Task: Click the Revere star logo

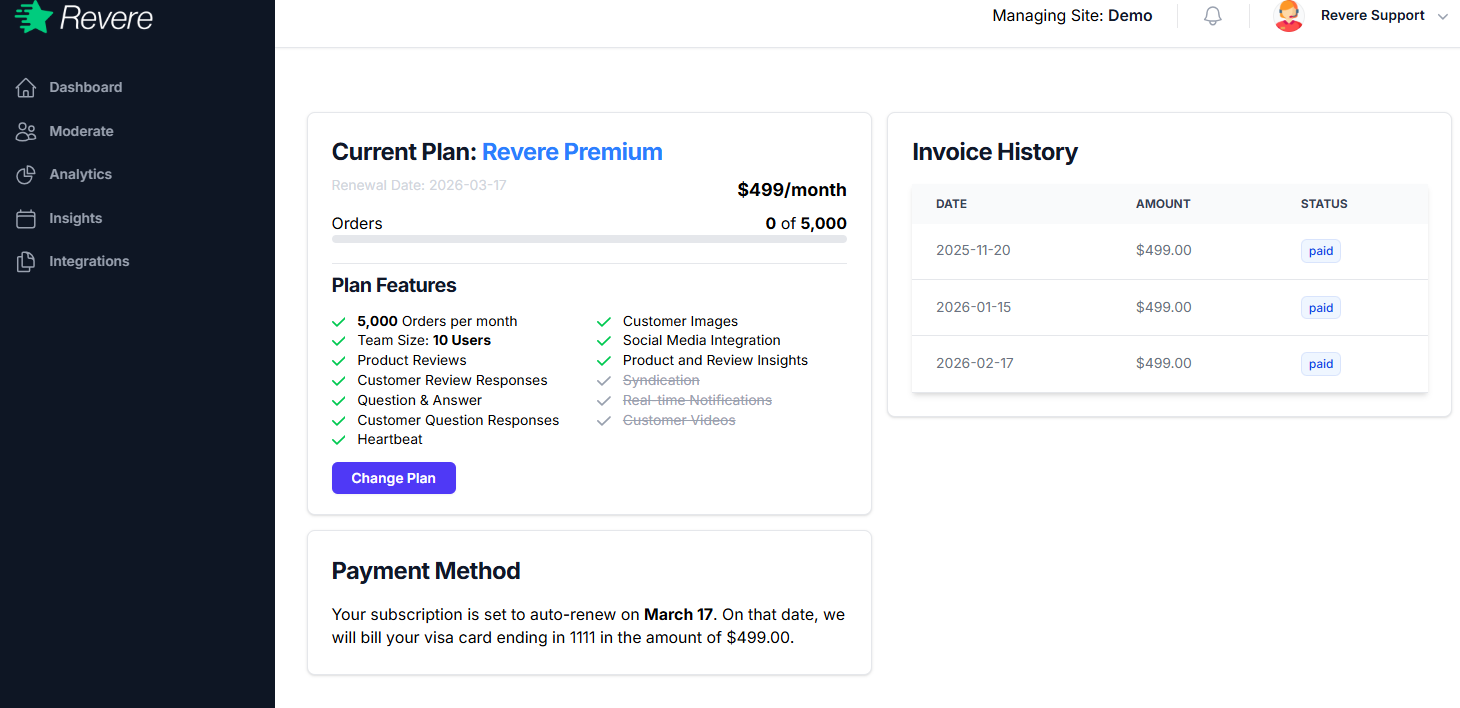Action: (30, 17)
